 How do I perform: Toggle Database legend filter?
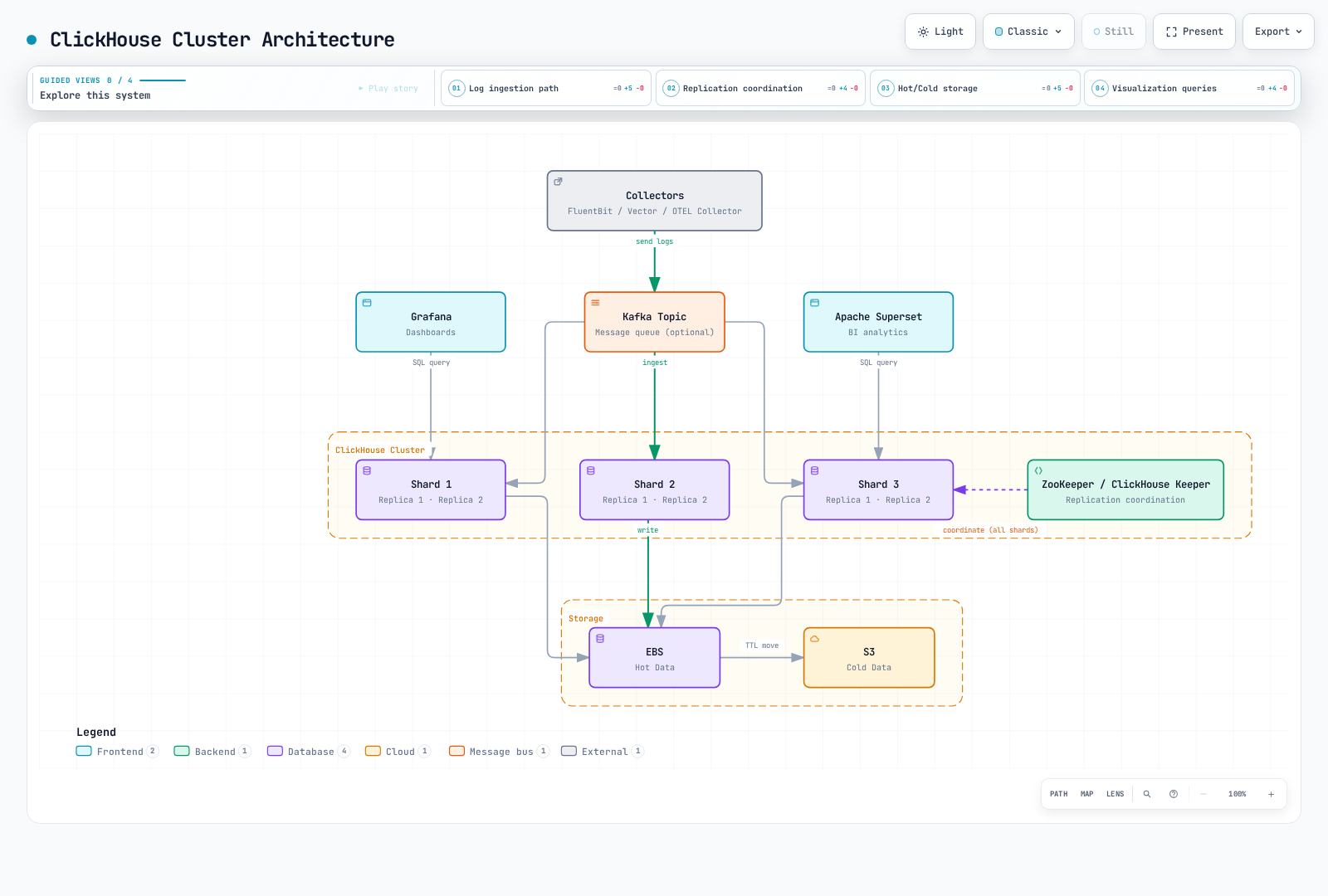pos(309,752)
